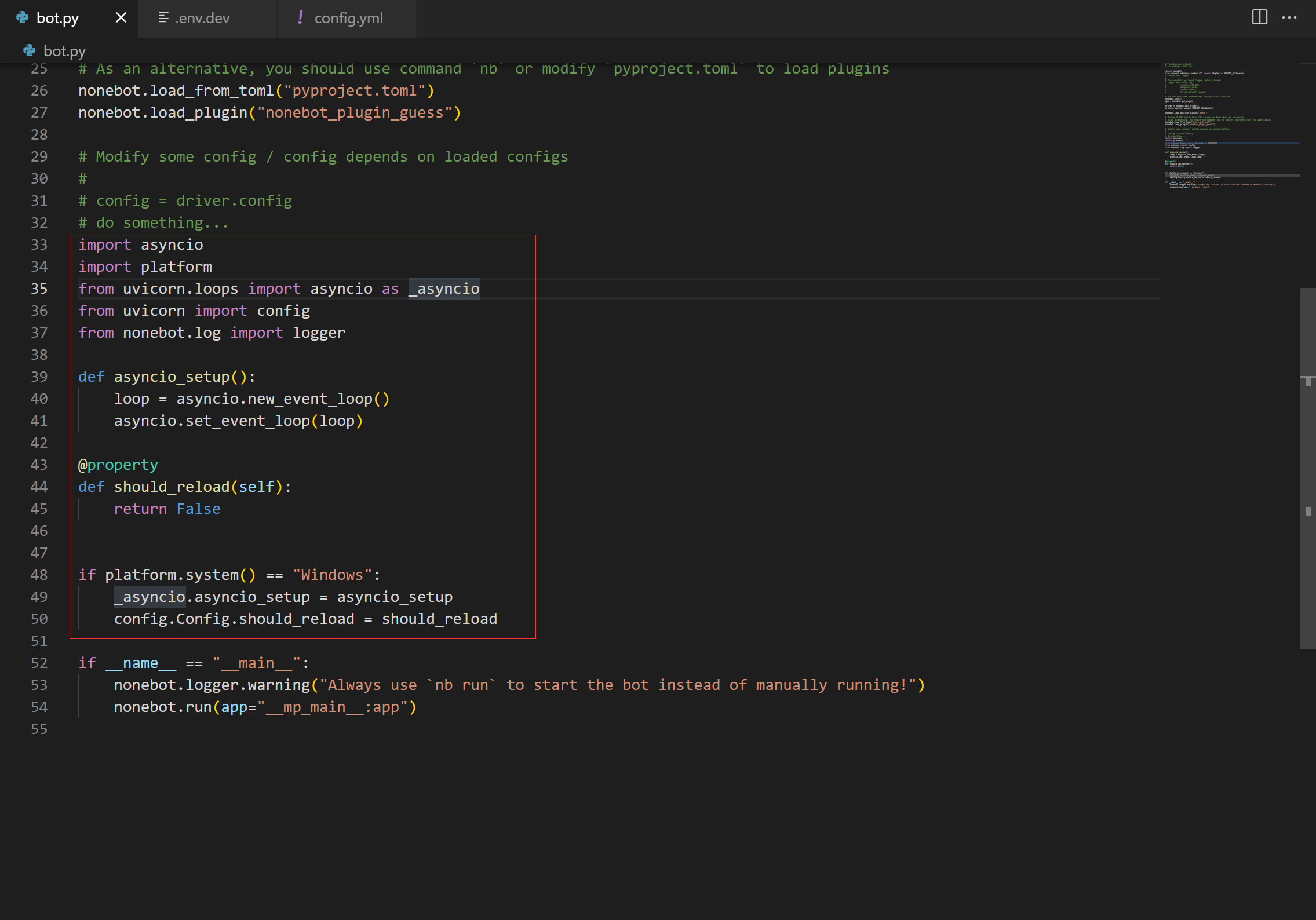Image resolution: width=1316 pixels, height=920 pixels.
Task: Open the More Actions ellipsis menu
Action: pyautogui.click(x=1289, y=17)
